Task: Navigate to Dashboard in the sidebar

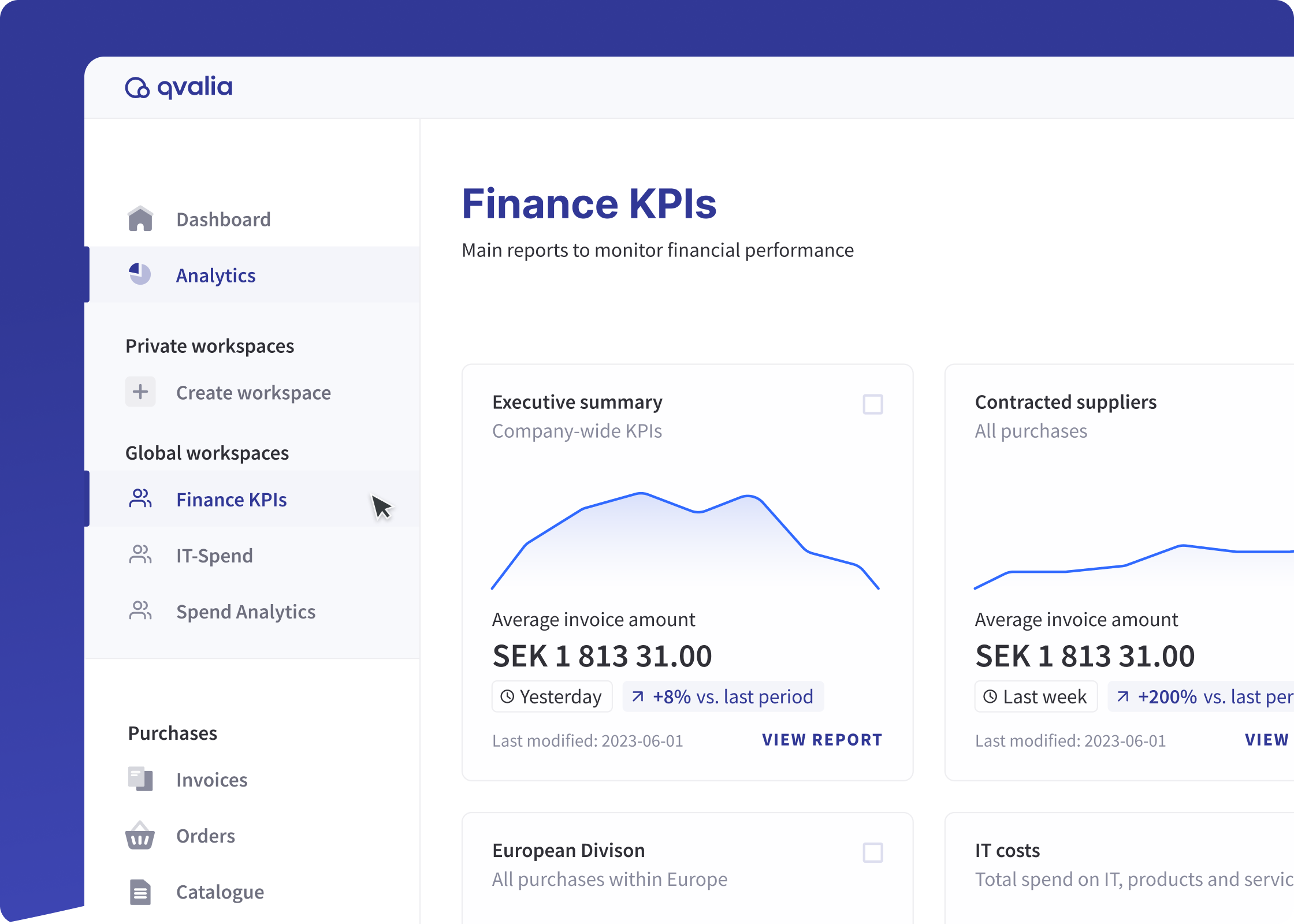Action: (223, 219)
